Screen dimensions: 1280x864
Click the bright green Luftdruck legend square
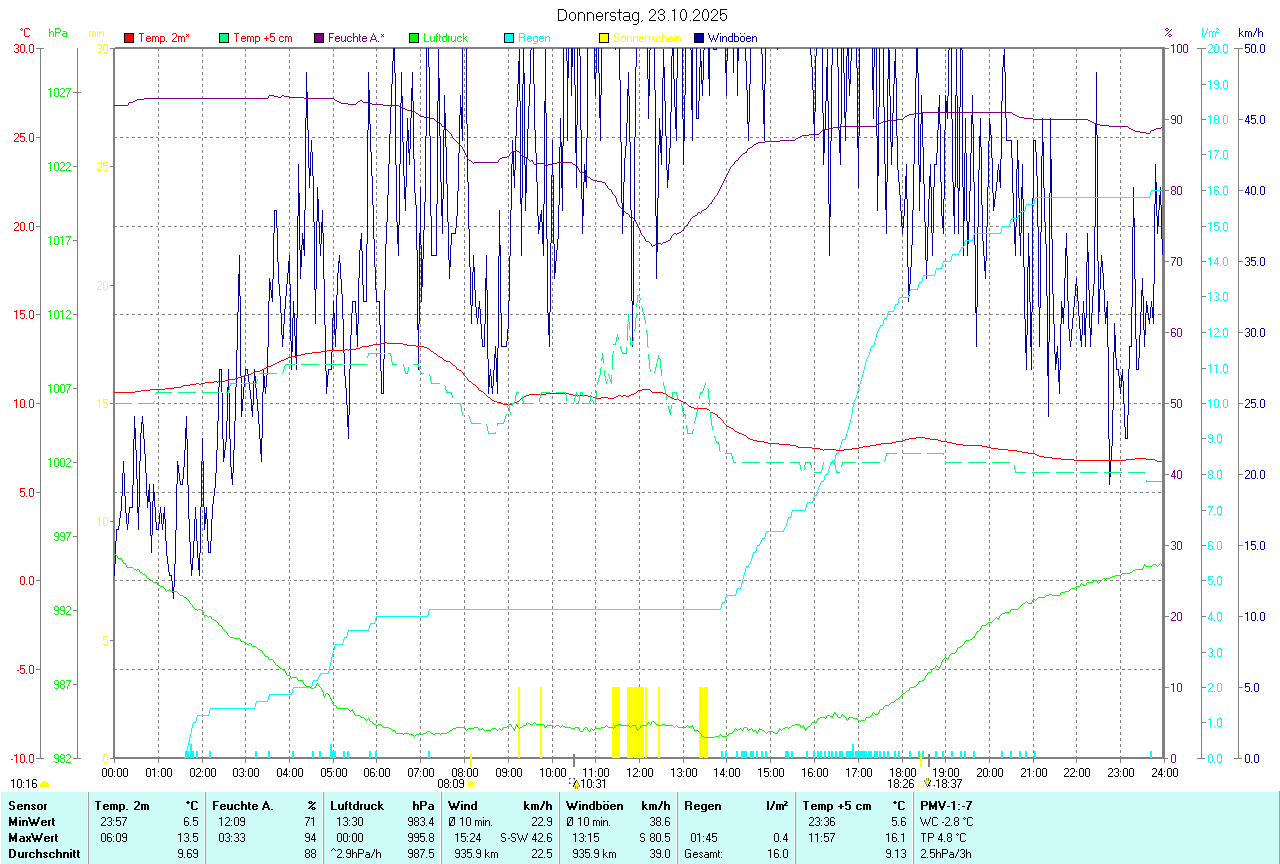[413, 38]
